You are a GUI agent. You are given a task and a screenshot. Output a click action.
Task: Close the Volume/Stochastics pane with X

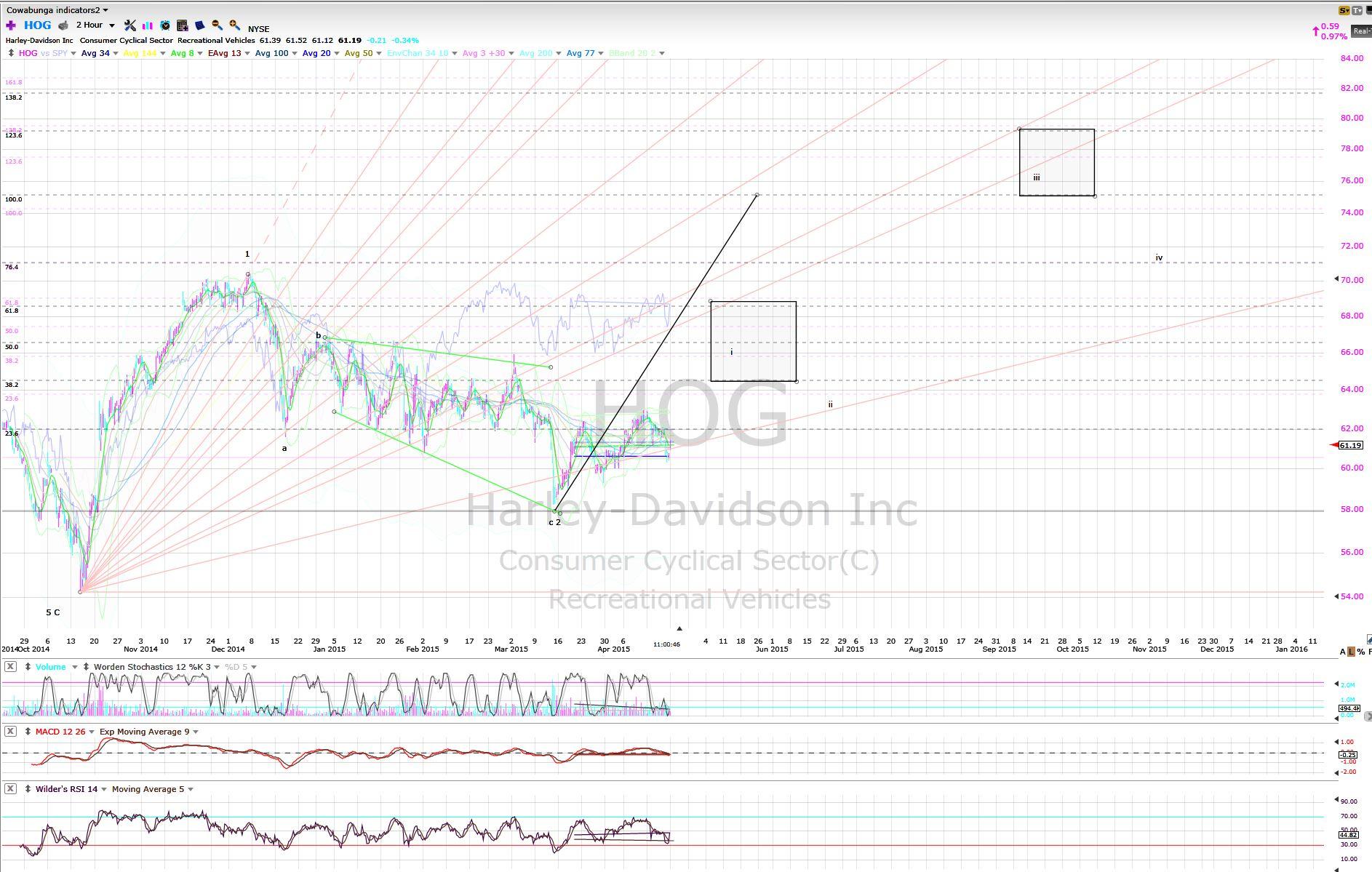coord(10,667)
